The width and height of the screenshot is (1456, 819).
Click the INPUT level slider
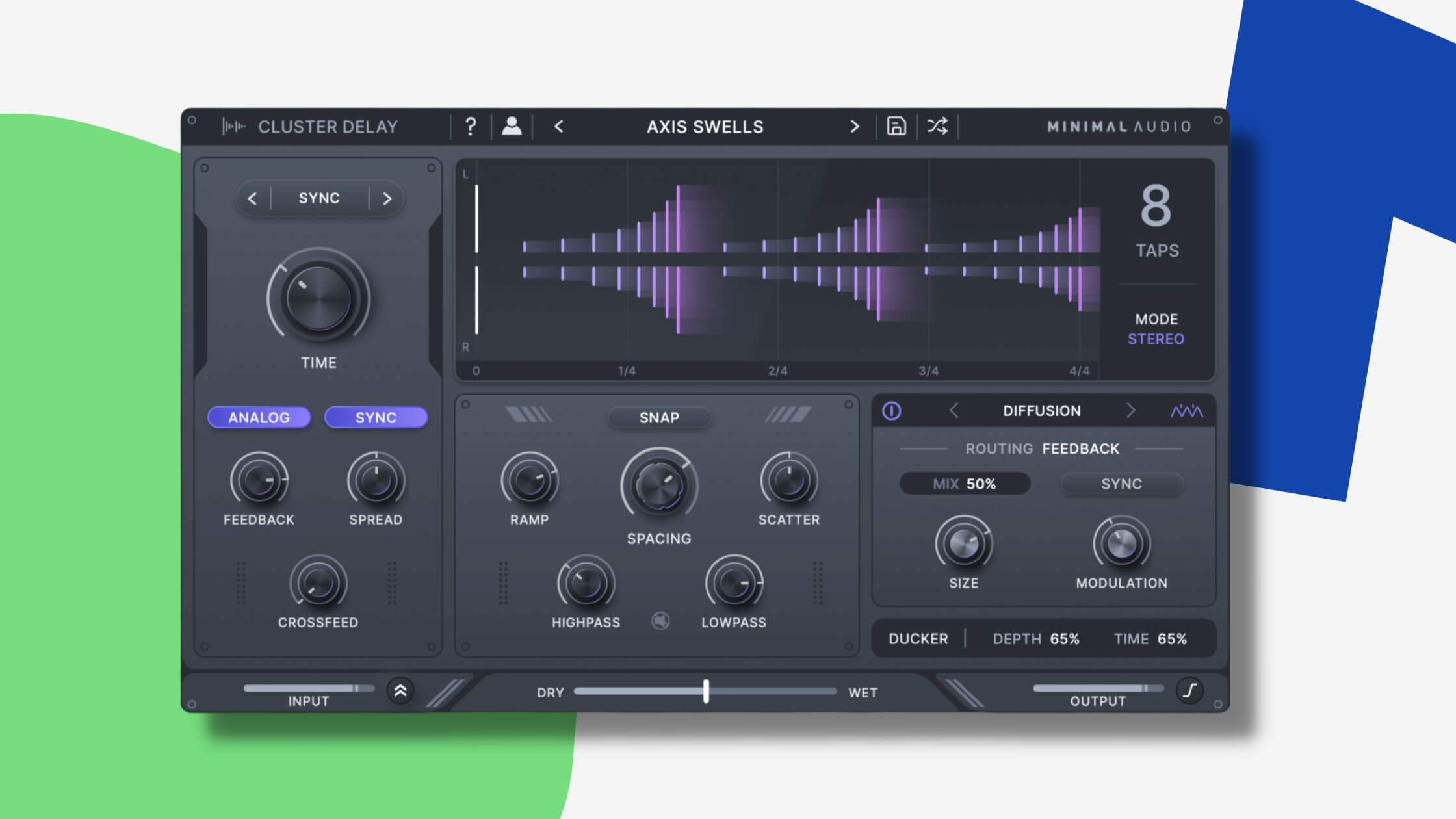pos(309,688)
